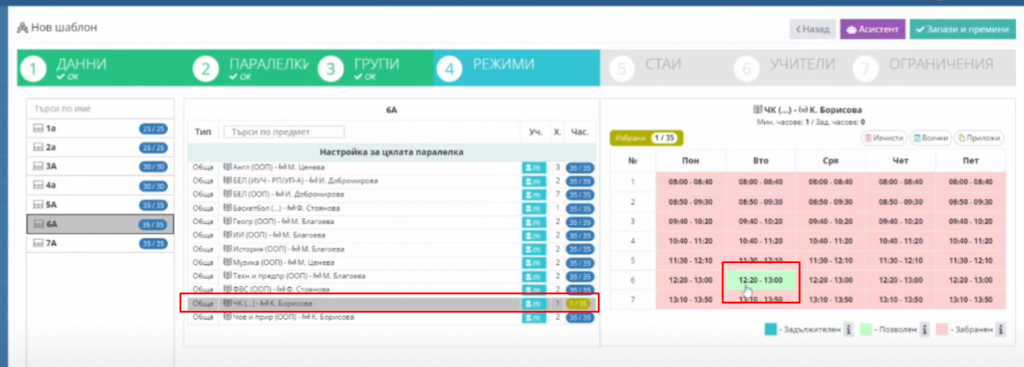
Task: Click the Търси по предмет search field
Action: pos(284,133)
